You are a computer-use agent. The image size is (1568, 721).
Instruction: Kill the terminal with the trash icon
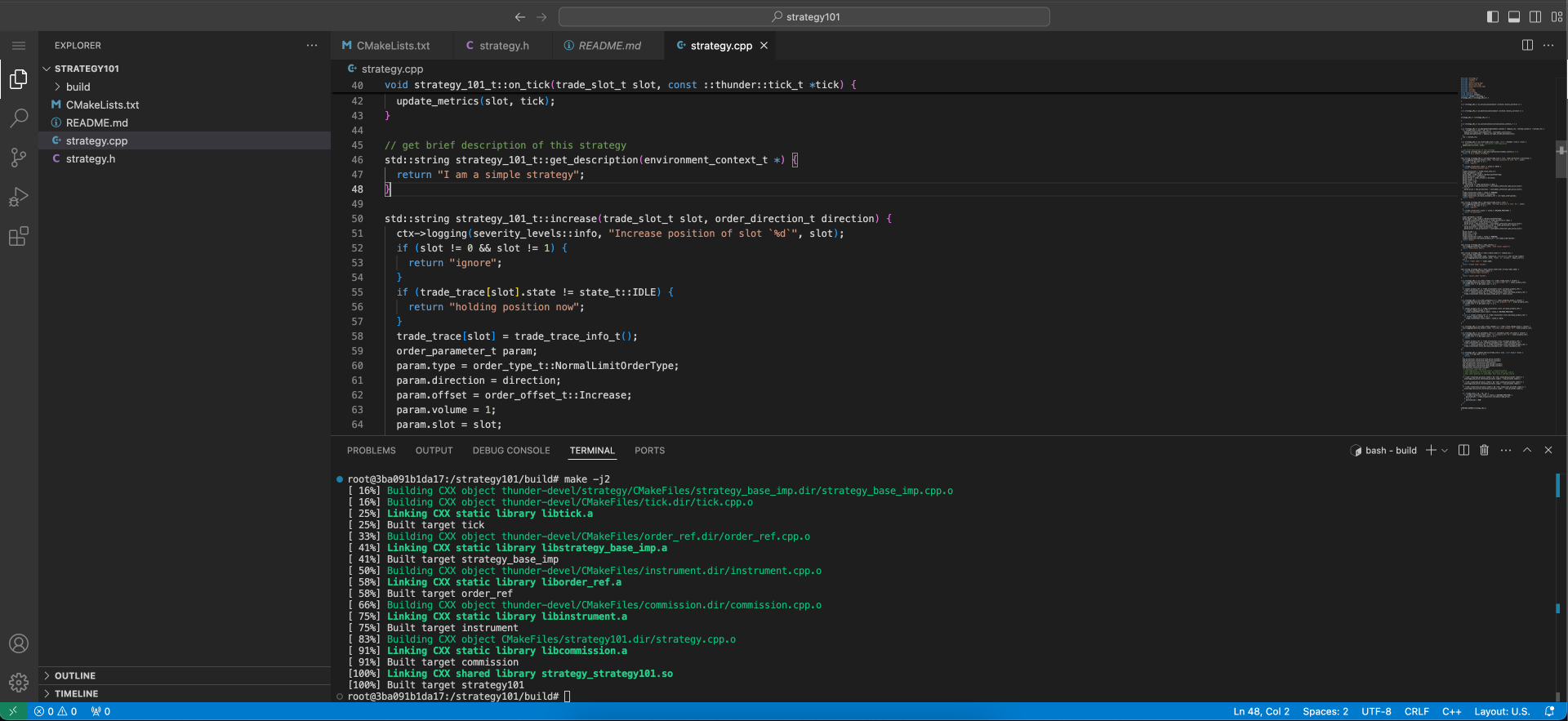tap(1485, 450)
